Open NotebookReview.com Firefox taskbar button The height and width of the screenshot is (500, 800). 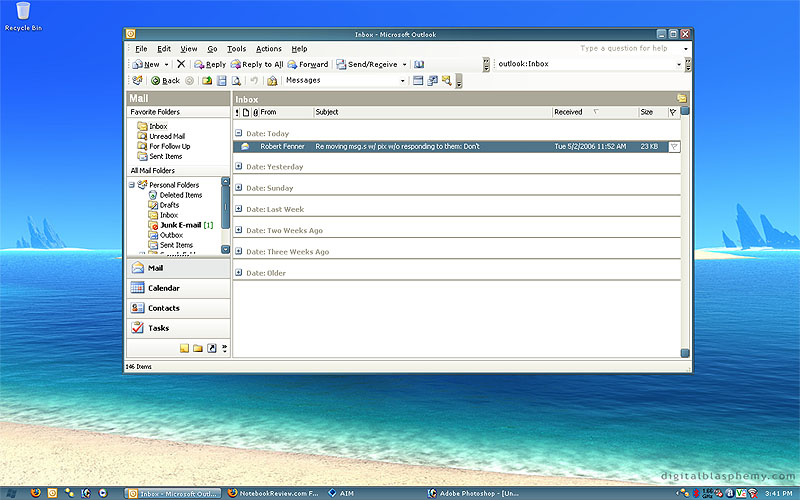273,493
